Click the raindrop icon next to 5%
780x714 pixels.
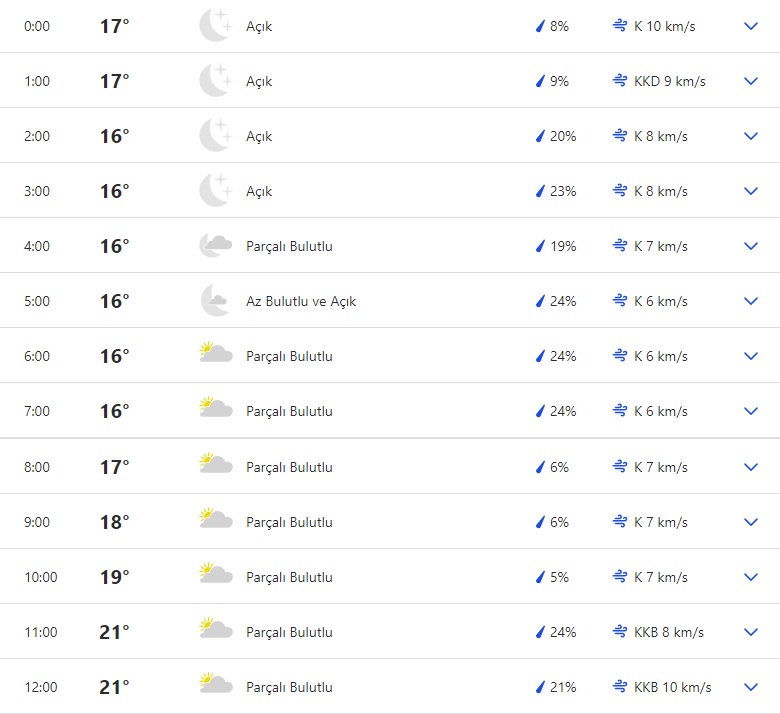coord(540,577)
